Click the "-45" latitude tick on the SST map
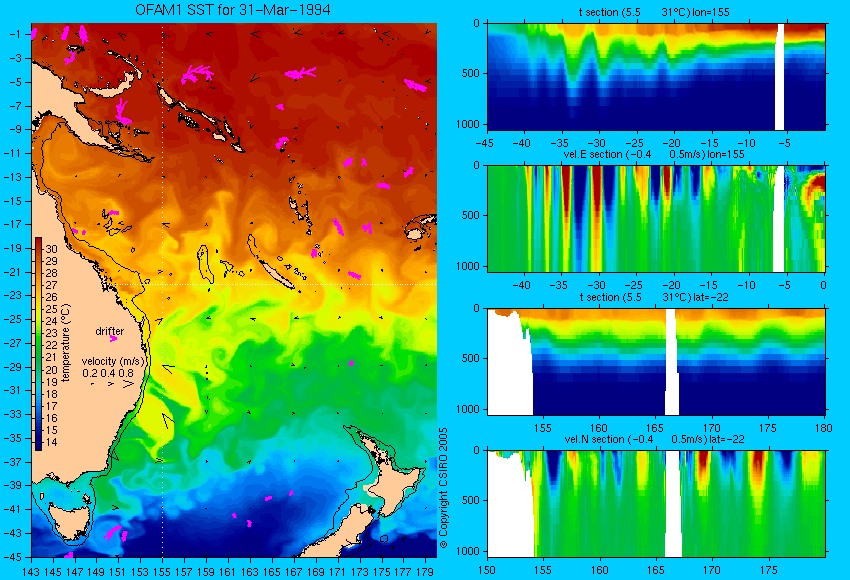Screen dimensions: 850x580 [12, 557]
